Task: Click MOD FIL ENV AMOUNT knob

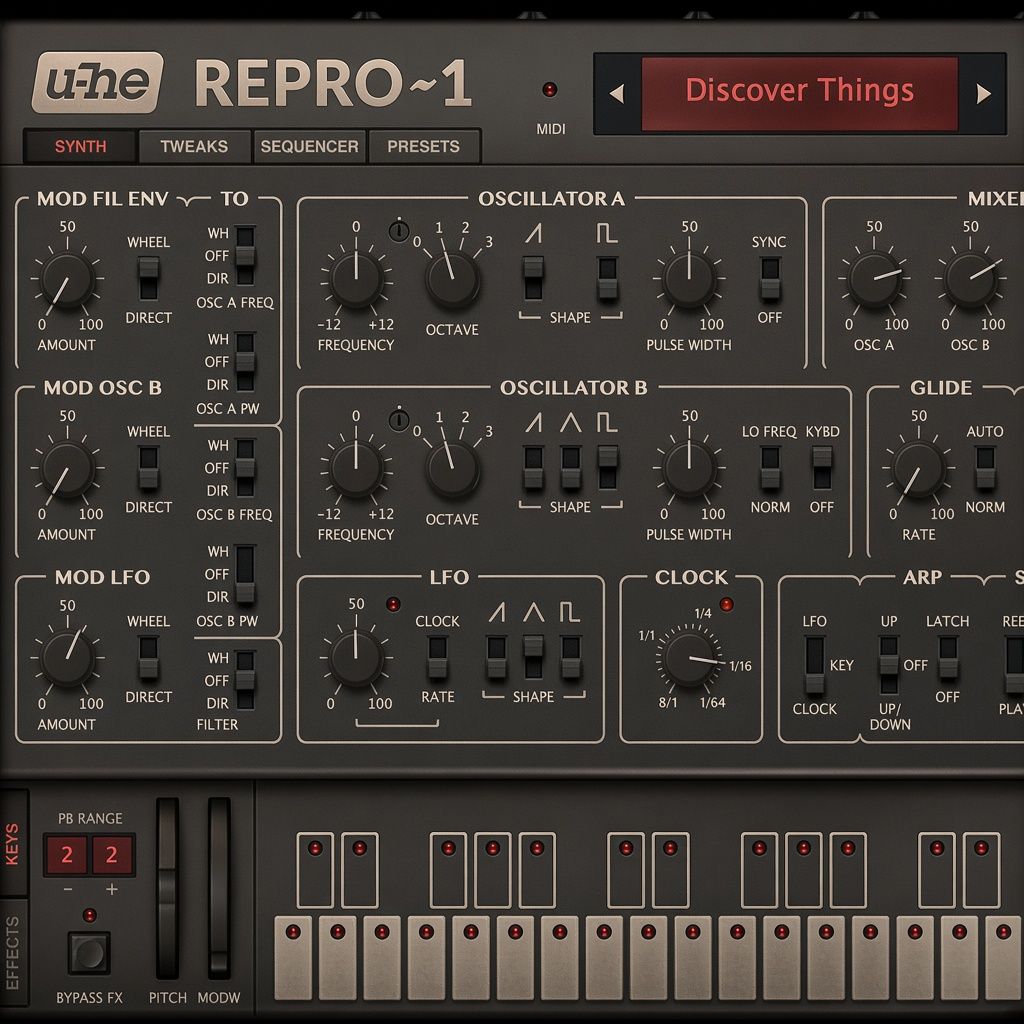Action: (x=67, y=280)
